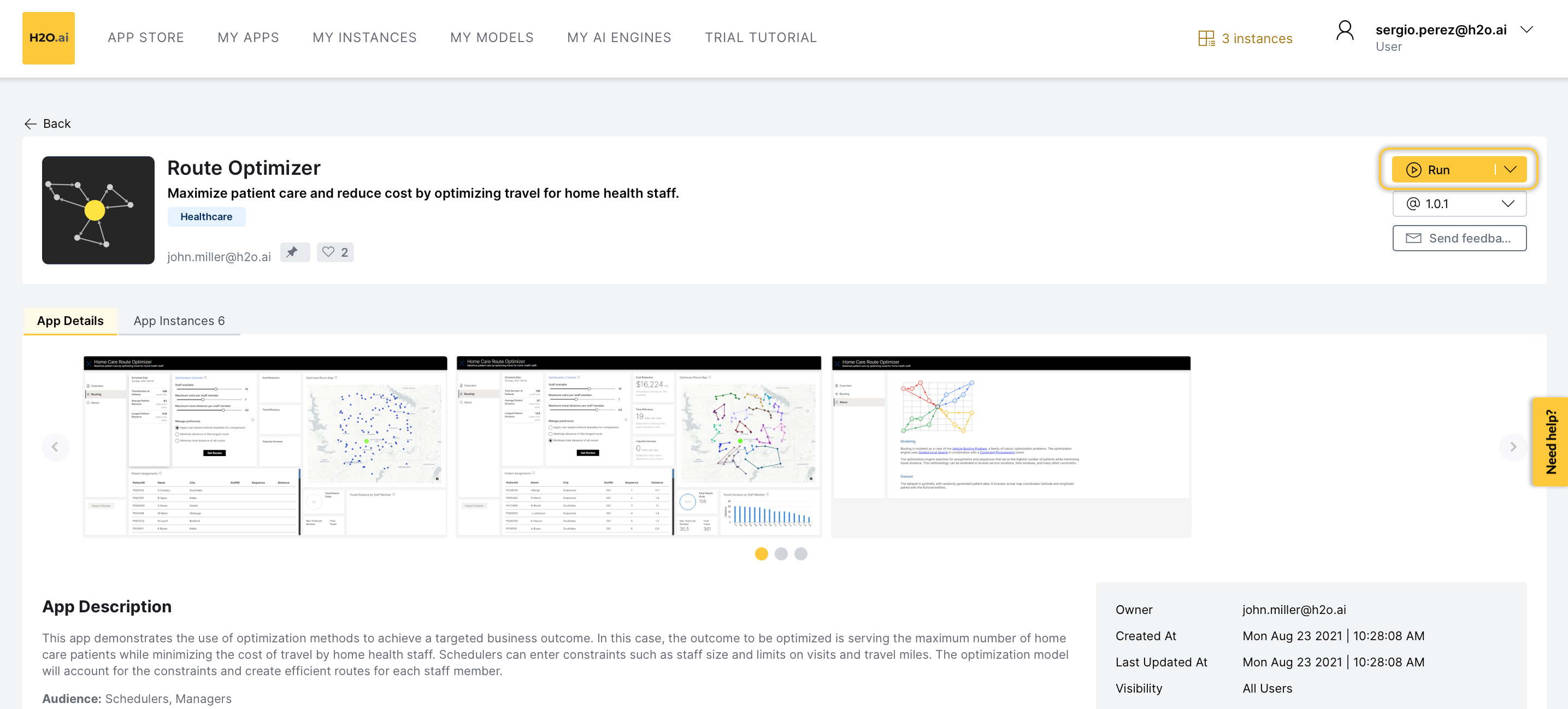The width and height of the screenshot is (1568, 709).
Task: Open MY INSTANCES page
Action: tap(364, 38)
